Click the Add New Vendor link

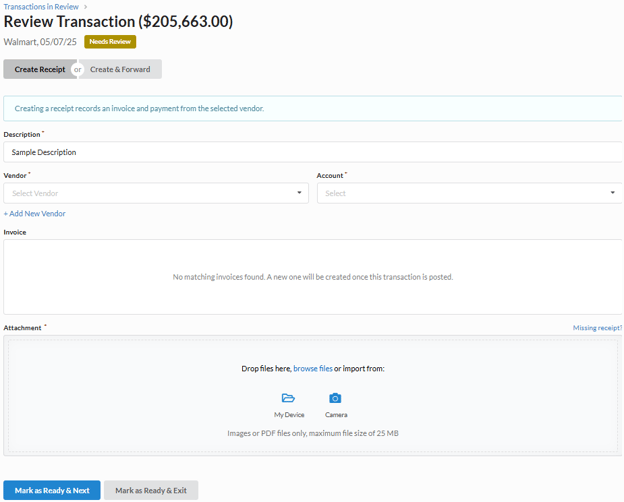pyautogui.click(x=35, y=214)
